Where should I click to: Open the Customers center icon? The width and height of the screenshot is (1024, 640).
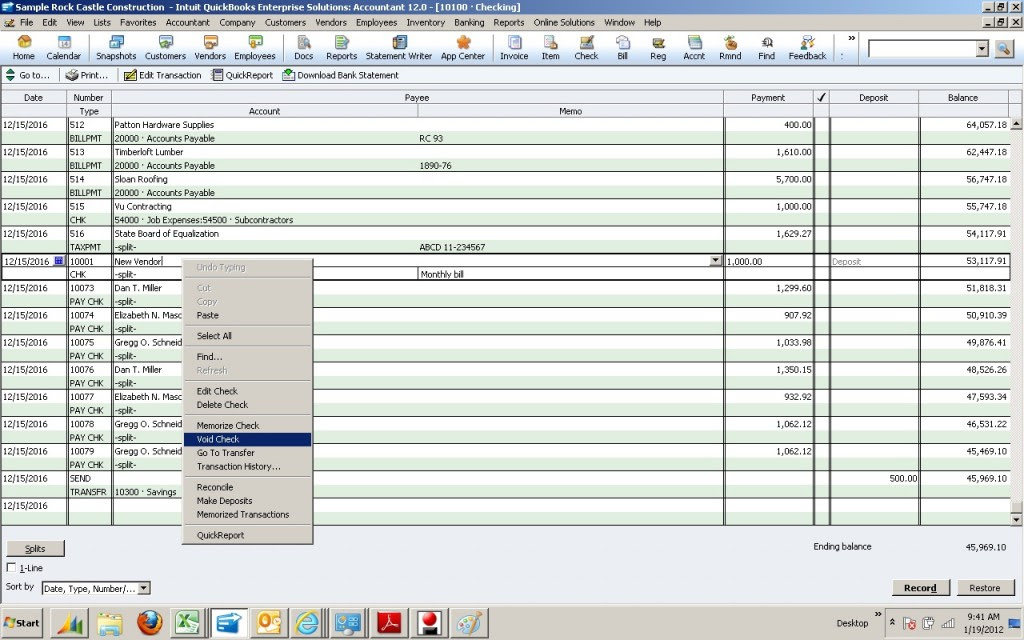coord(165,48)
